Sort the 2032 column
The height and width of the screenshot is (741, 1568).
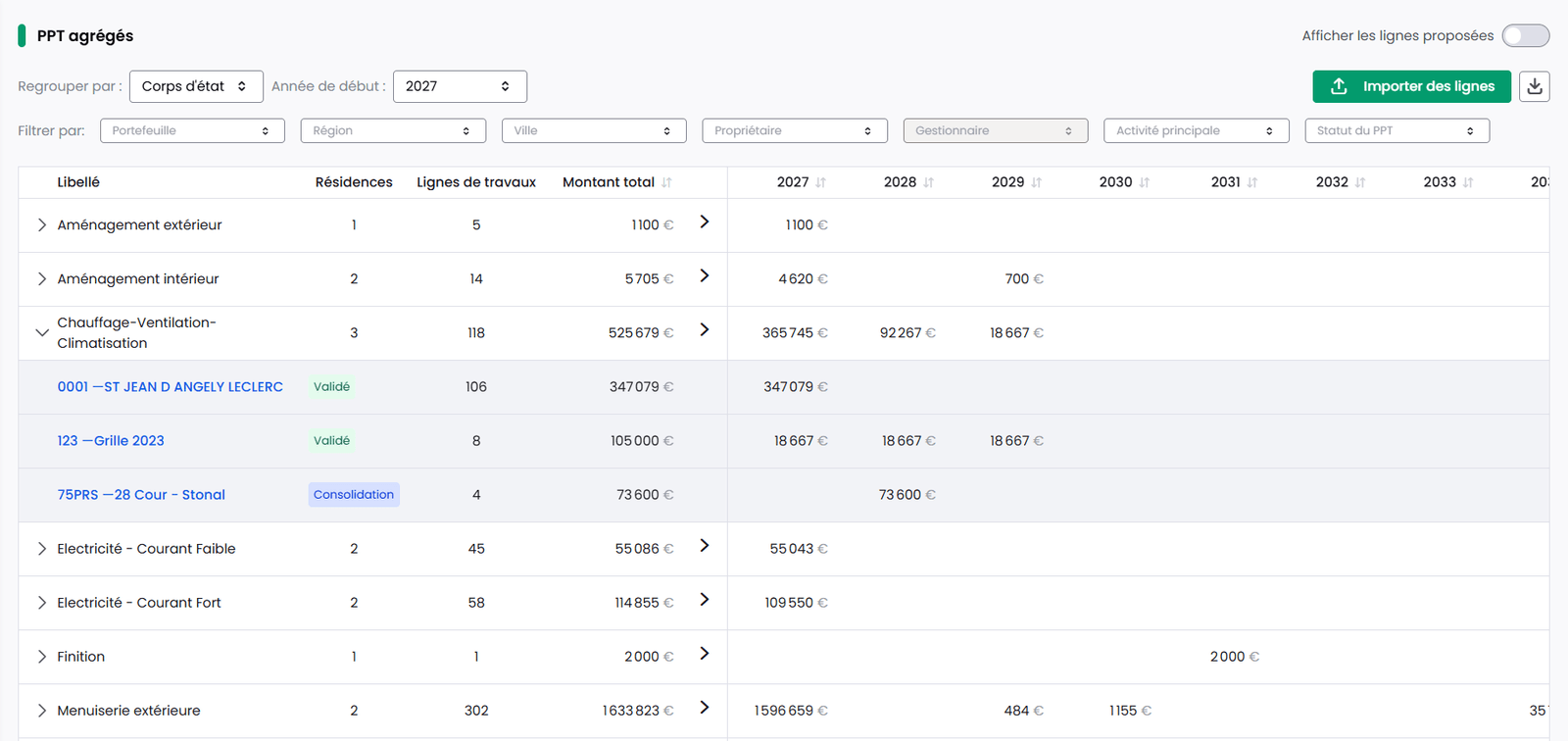1359,182
